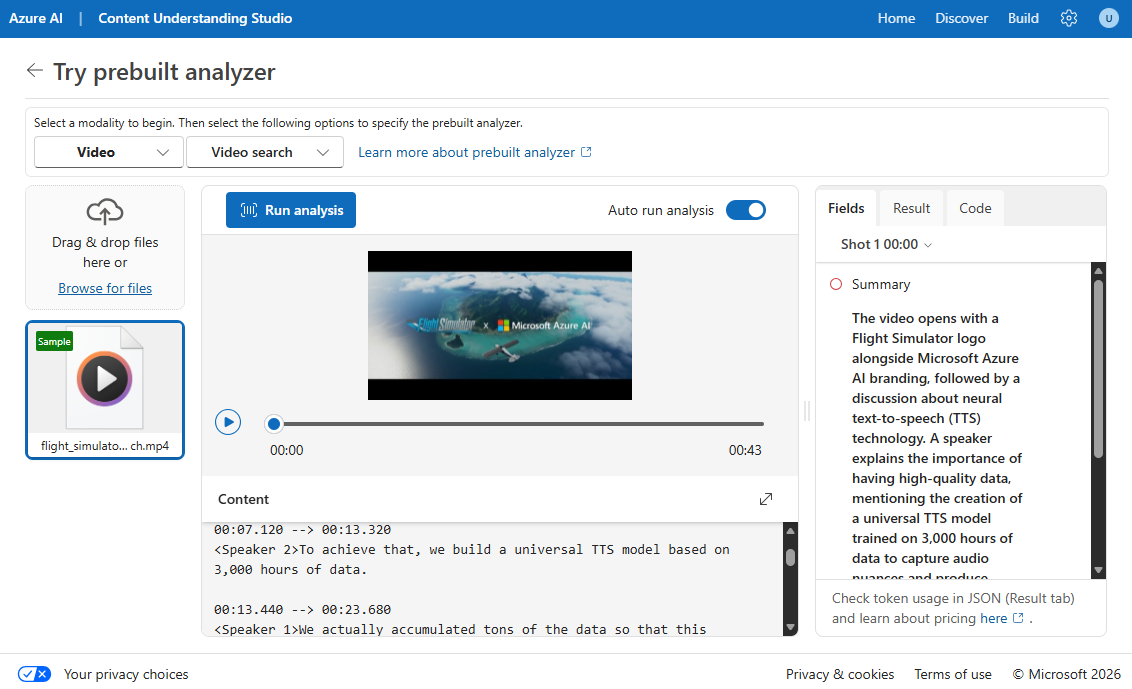Switch to the Code tab
The width and height of the screenshot is (1132, 689).
pos(975,208)
